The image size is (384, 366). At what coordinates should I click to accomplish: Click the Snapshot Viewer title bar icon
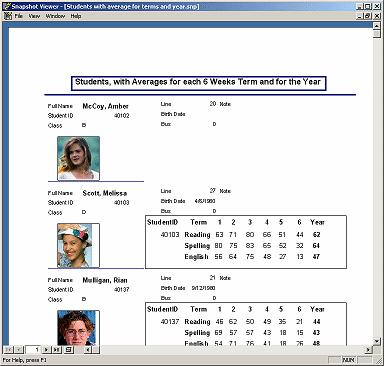pyautogui.click(x=6, y=6)
